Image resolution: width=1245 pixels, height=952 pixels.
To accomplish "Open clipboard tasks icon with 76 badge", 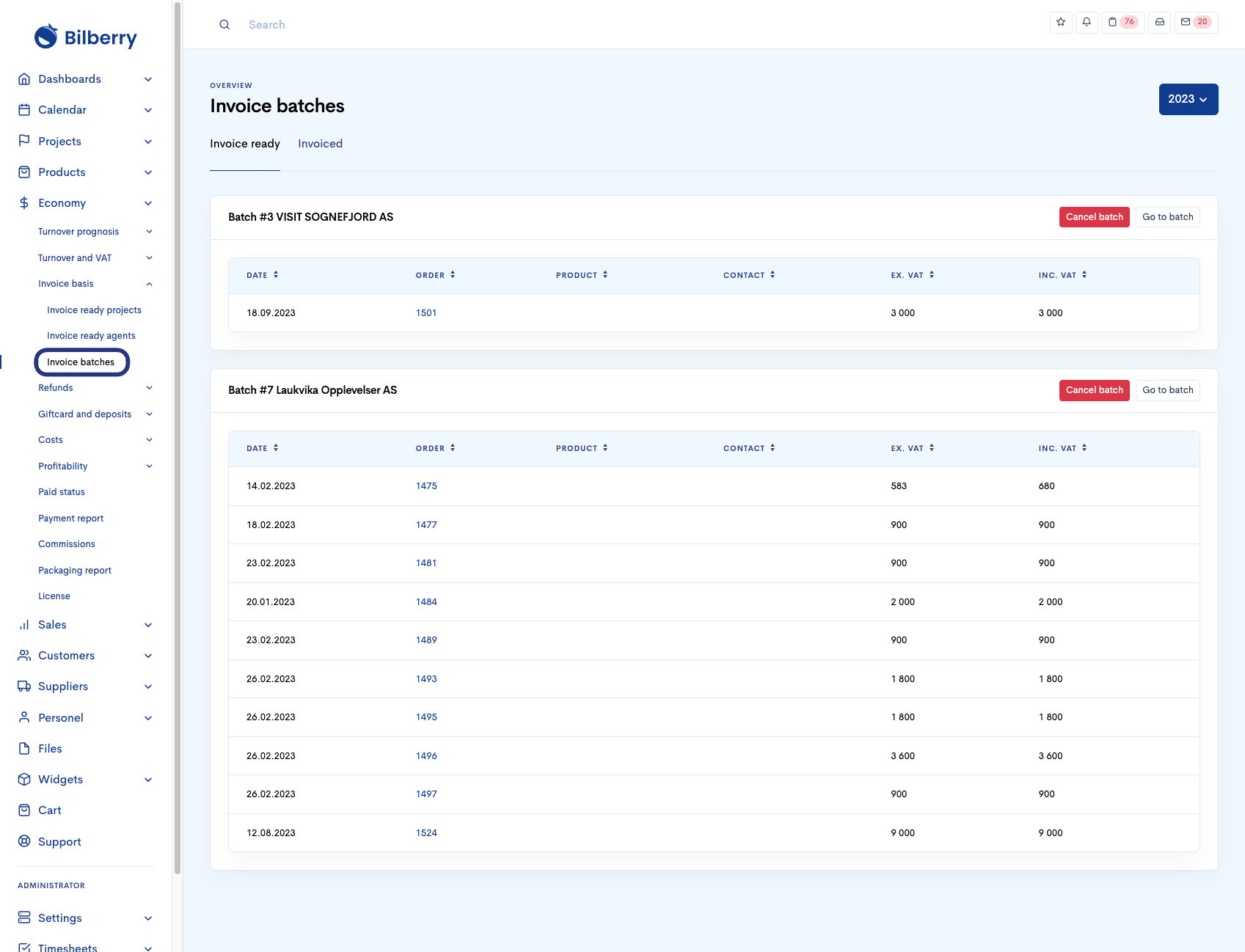I will pos(1122,22).
